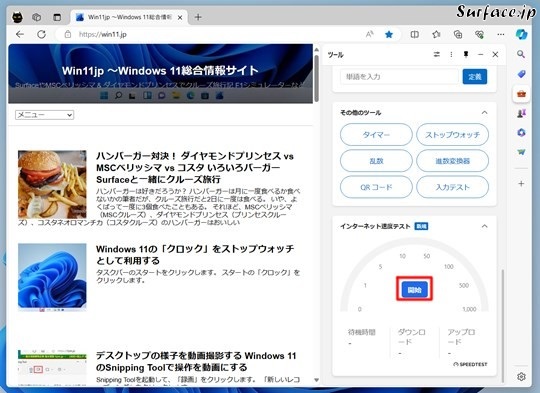Screen dimensions: 540x393
Task: Click the SPEEDTEST logo link
Action: point(470,364)
